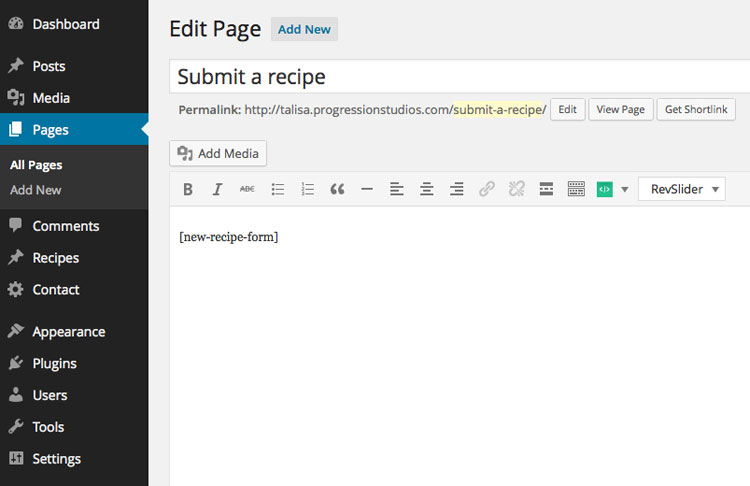750x486 pixels.
Task: Click the Tools wrench icon
Action: pos(16,426)
